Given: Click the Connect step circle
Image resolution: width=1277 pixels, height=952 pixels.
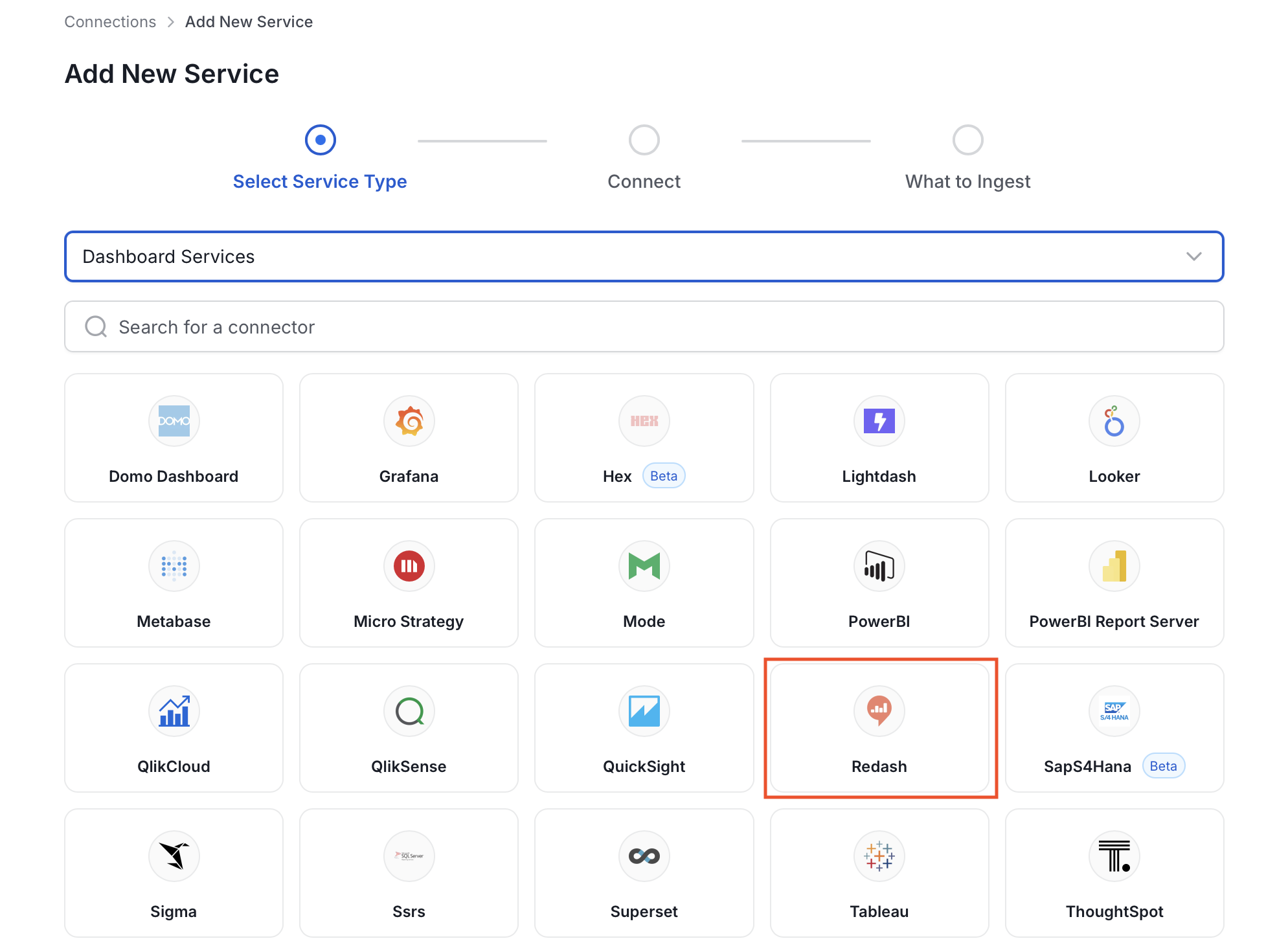Looking at the screenshot, I should [x=644, y=140].
